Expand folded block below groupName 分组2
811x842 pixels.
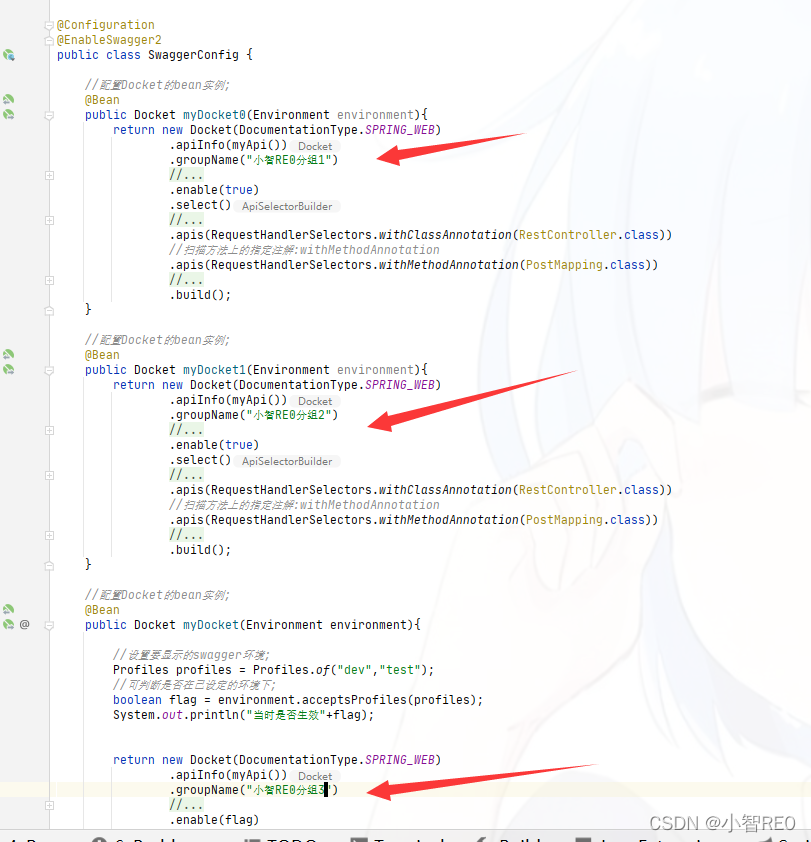pos(49,430)
